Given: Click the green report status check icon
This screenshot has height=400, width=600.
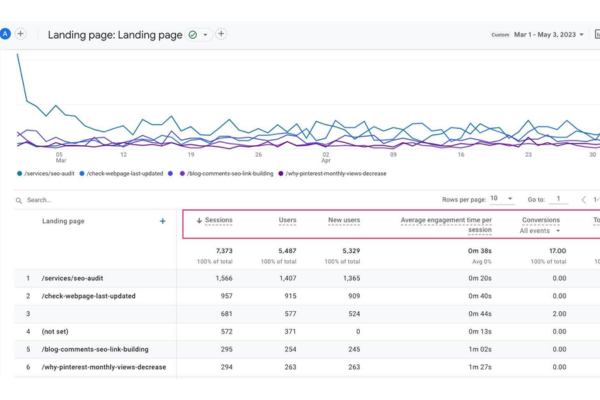Looking at the screenshot, I should click(193, 35).
